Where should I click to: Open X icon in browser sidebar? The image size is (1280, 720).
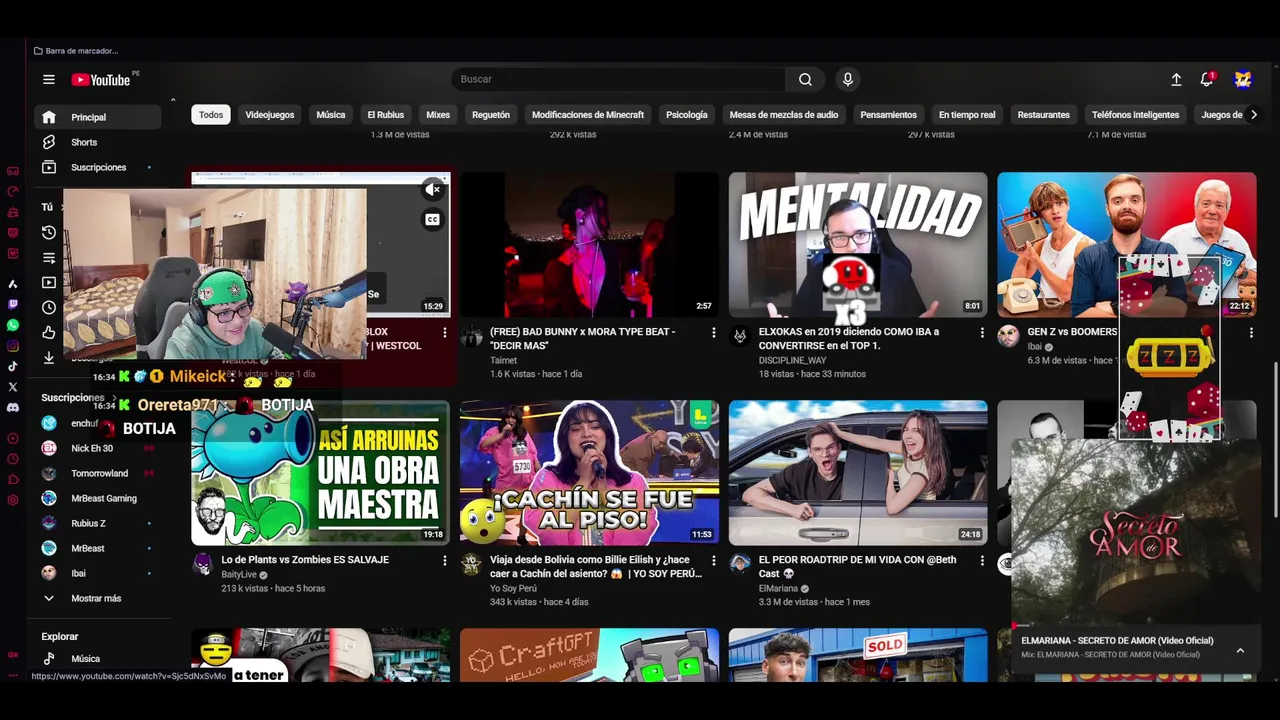pyautogui.click(x=12, y=387)
